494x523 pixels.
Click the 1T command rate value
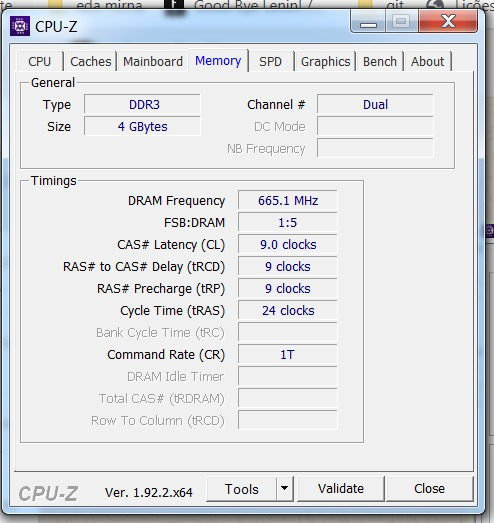point(288,355)
